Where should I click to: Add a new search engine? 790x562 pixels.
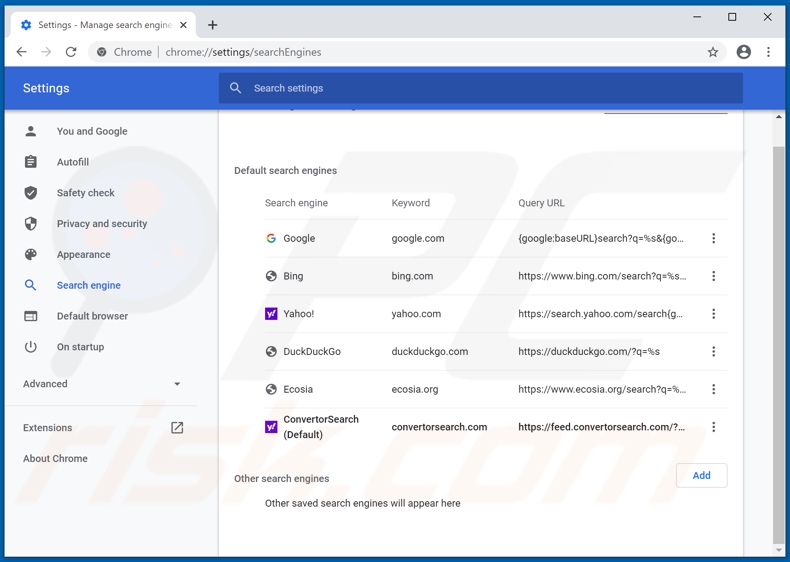(x=701, y=475)
